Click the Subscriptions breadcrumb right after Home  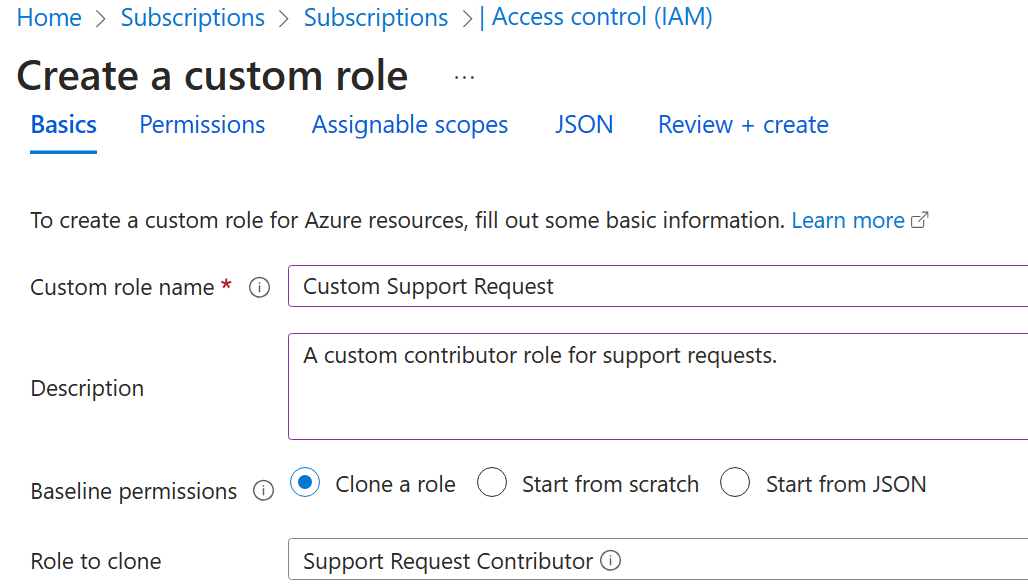[x=193, y=18]
